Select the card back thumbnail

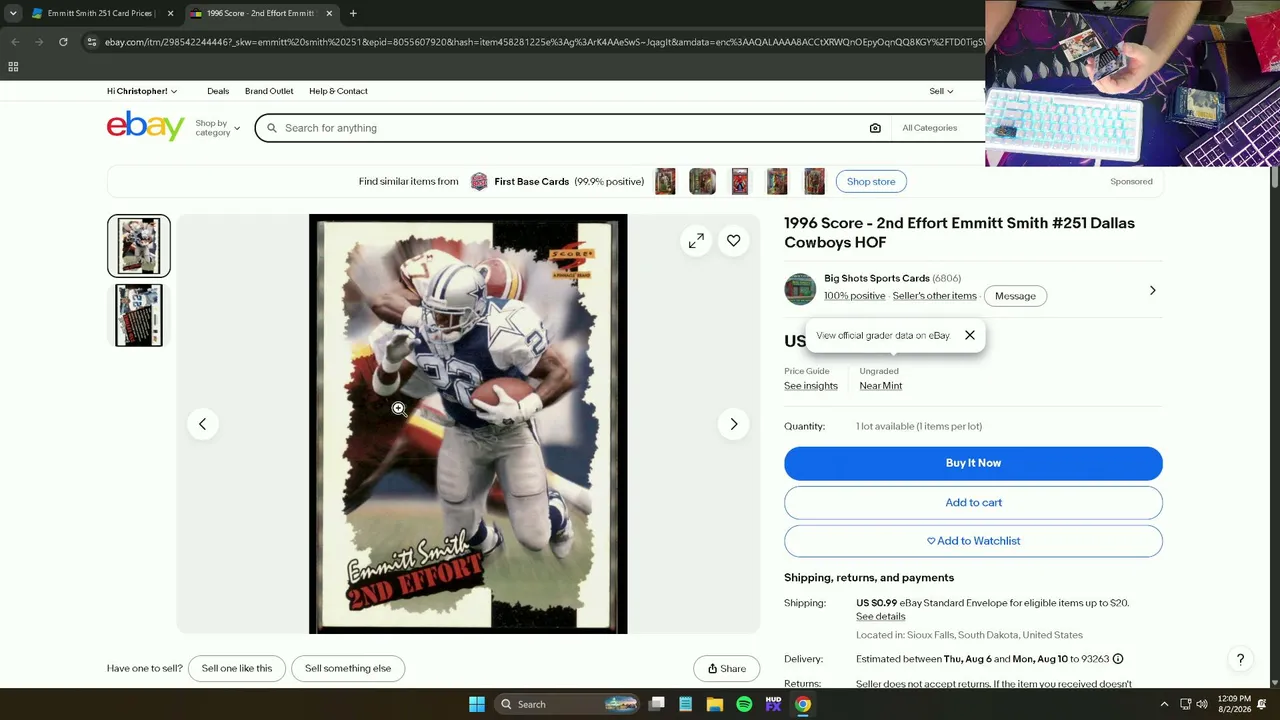click(139, 316)
